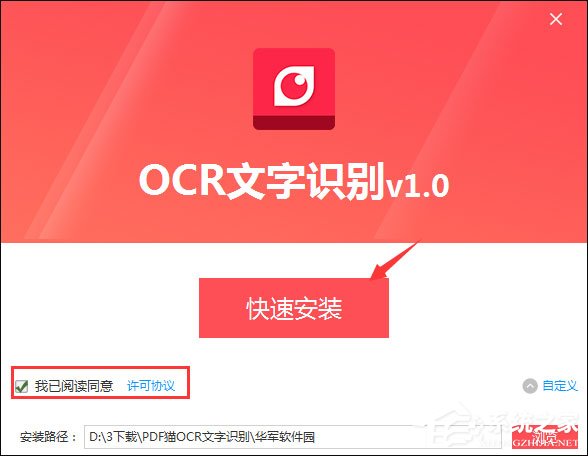Click the white pupil dot in the logo
The width and height of the screenshot is (588, 456).
(300, 80)
